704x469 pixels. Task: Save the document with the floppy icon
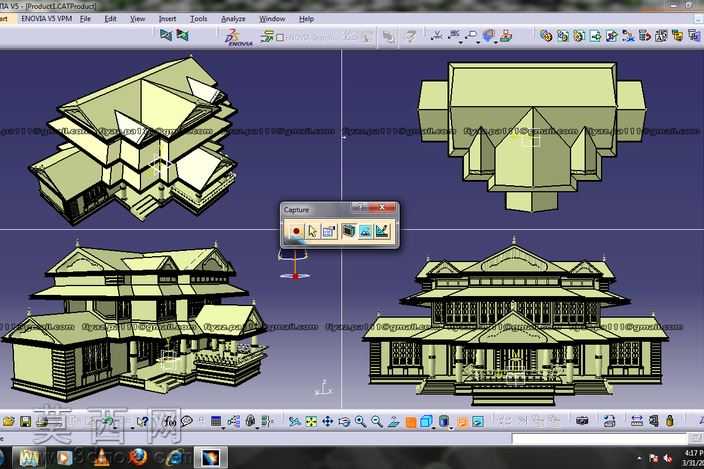[25, 421]
